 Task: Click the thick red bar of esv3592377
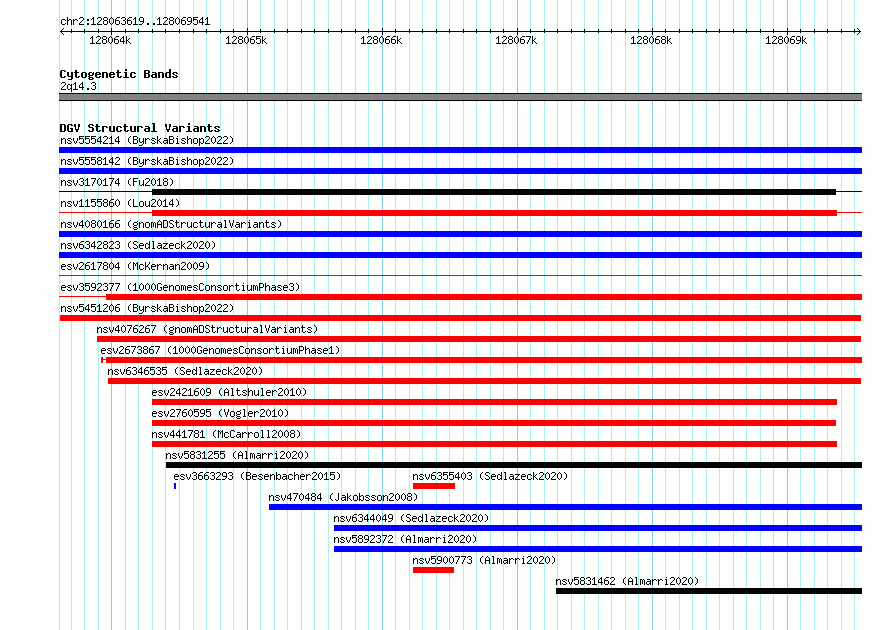pyautogui.click(x=484, y=297)
